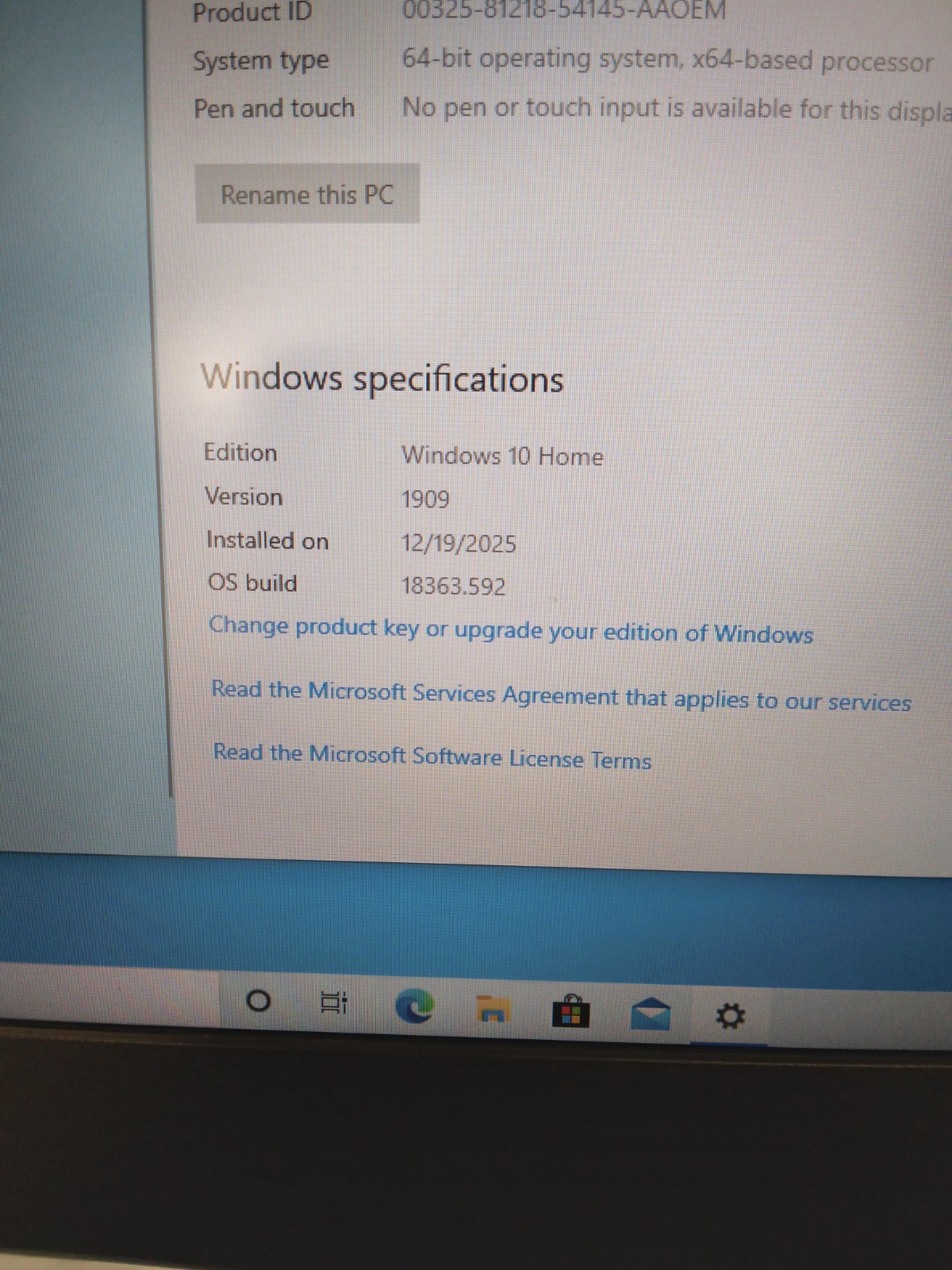Click the Rename this PC button
Image resolution: width=952 pixels, height=1270 pixels.
pos(307,194)
